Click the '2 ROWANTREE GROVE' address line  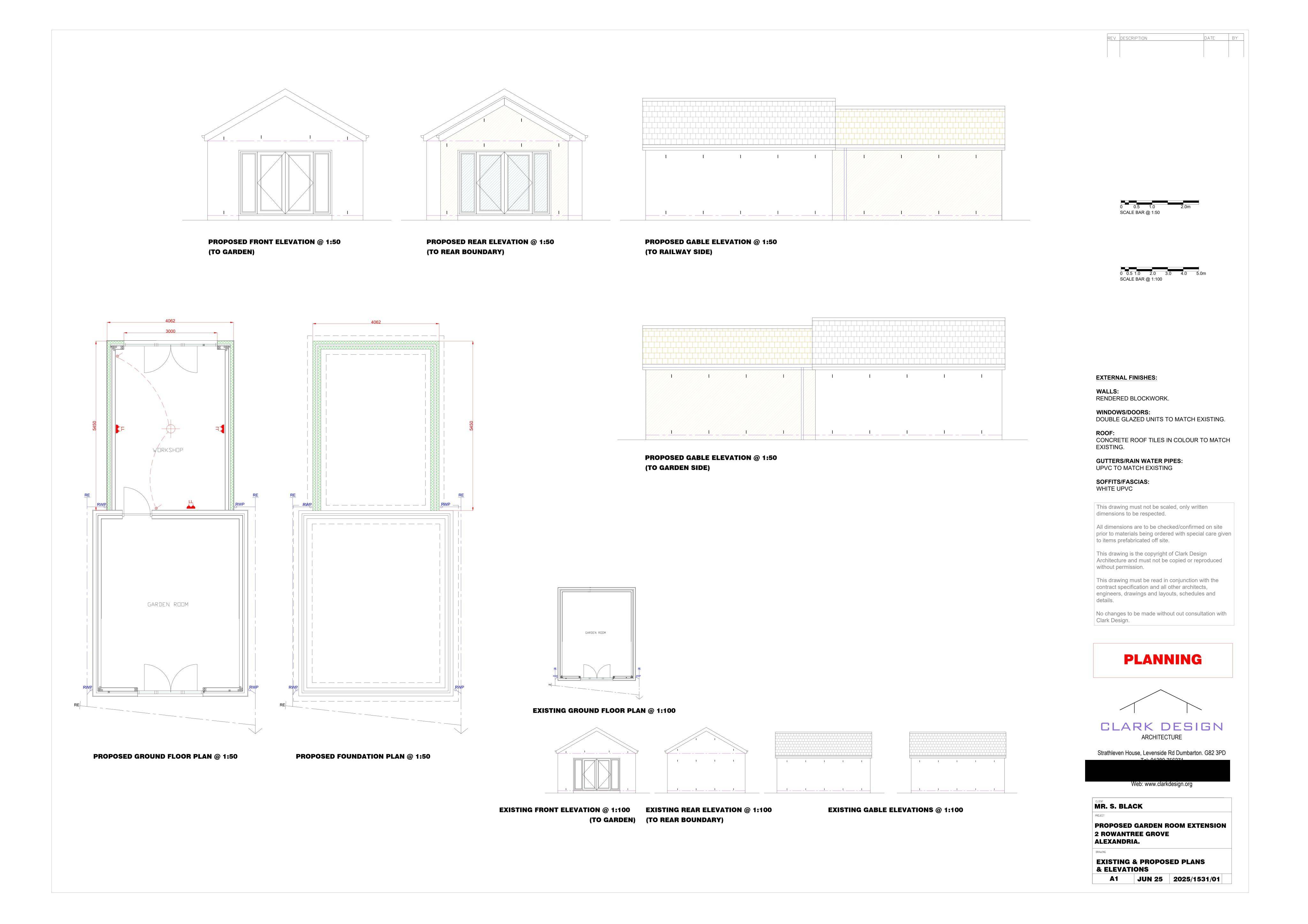1131,834
